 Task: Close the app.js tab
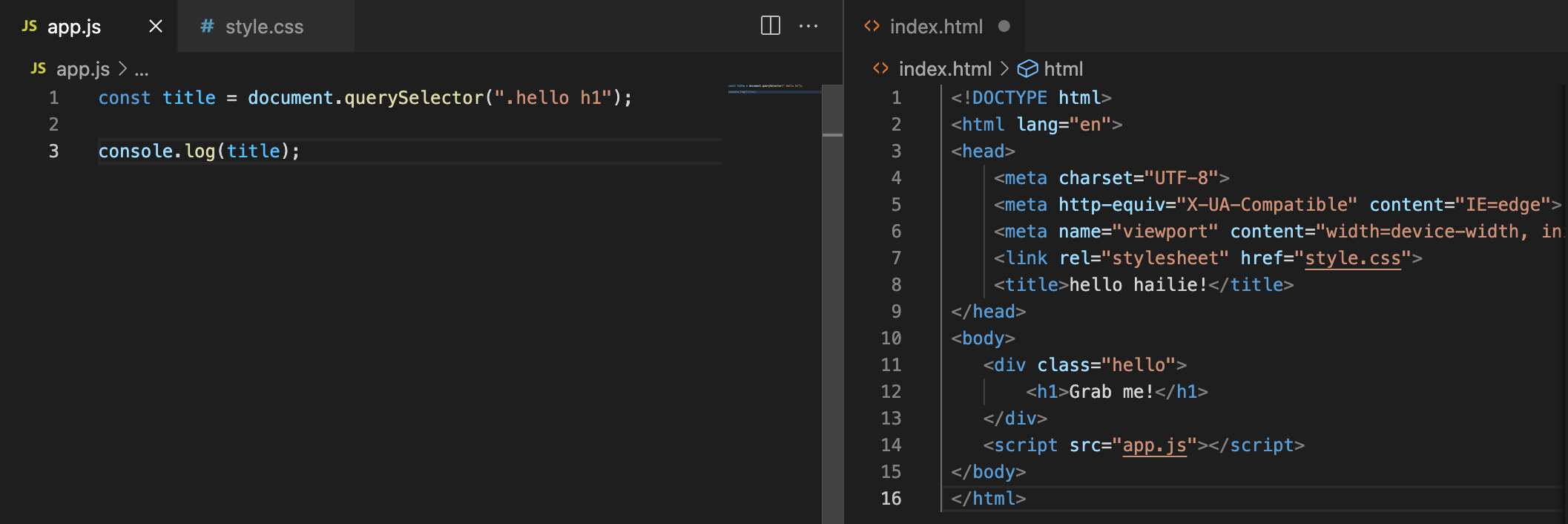pos(156,26)
